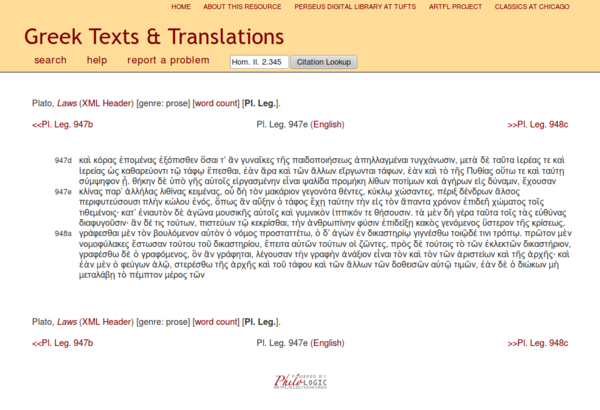The image size is (600, 410).
Task: Select report a problem link
Action: pyautogui.click(x=168, y=61)
